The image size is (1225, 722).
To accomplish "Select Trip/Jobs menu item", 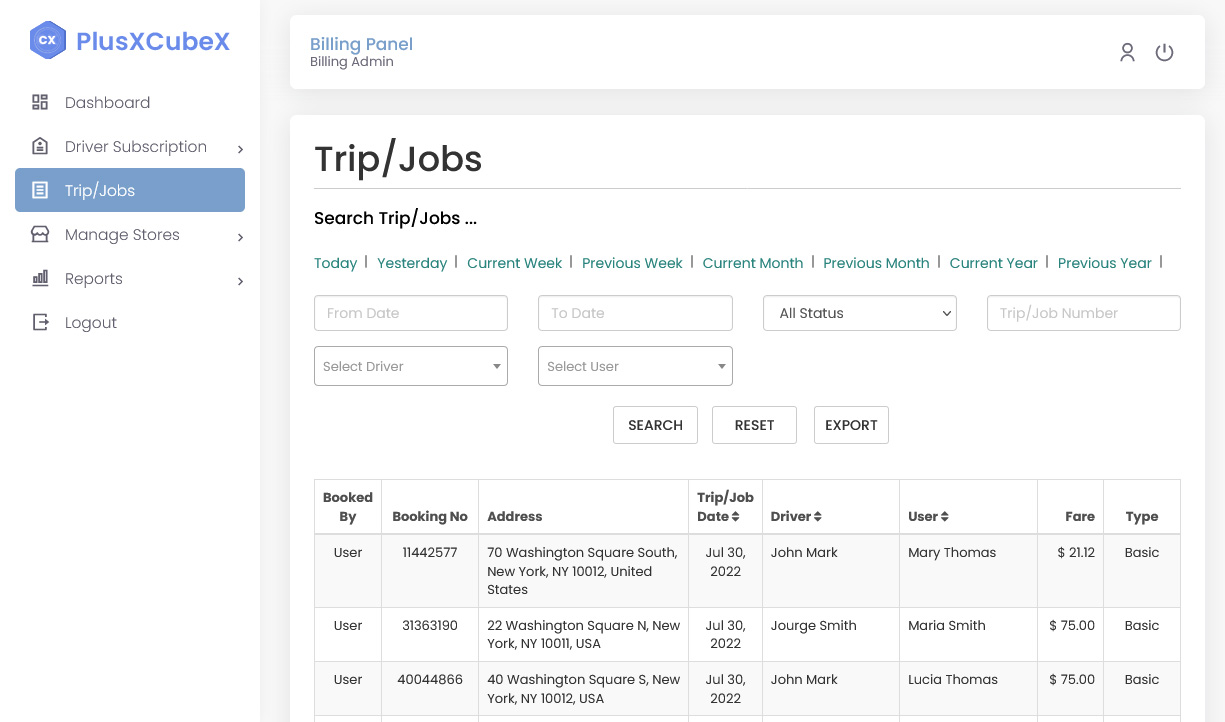I will pyautogui.click(x=130, y=190).
